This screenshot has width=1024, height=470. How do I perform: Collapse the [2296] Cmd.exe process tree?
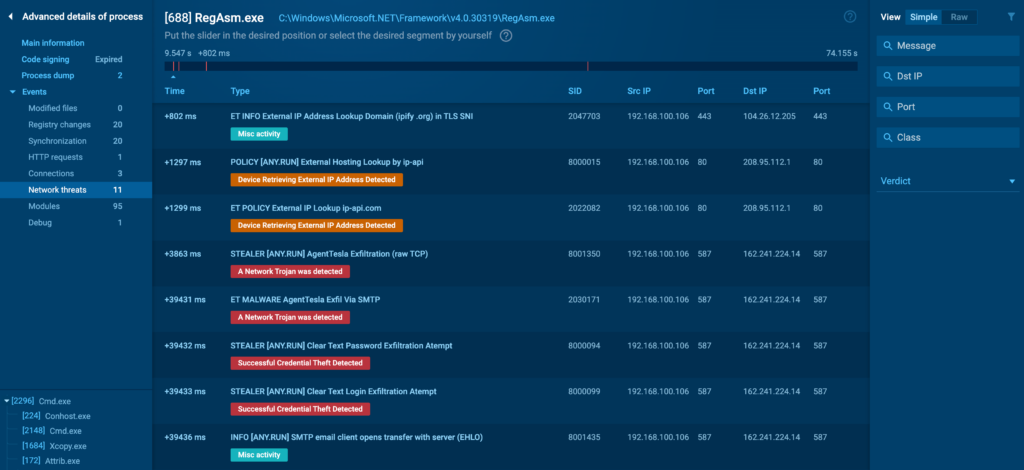[x=7, y=401]
